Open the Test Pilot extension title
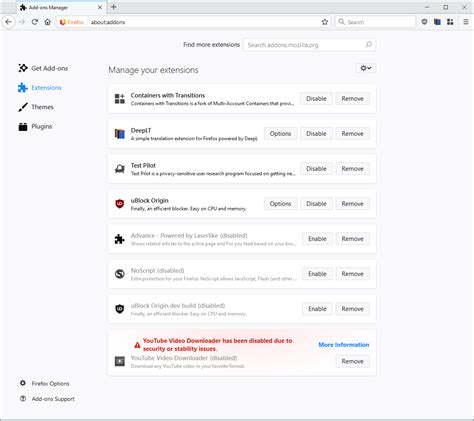474x421 pixels. point(143,165)
